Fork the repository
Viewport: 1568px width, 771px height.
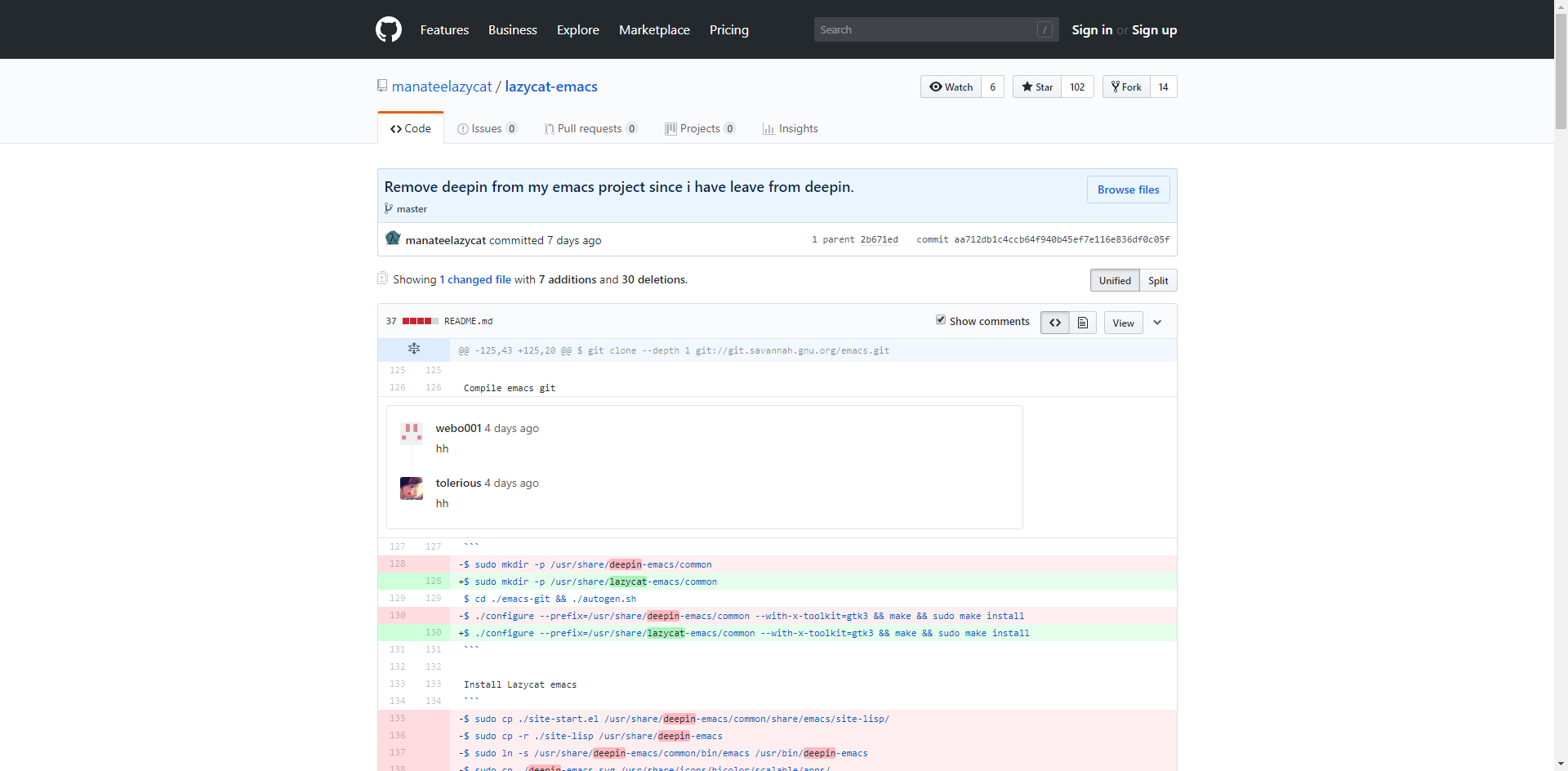pyautogui.click(x=1127, y=87)
